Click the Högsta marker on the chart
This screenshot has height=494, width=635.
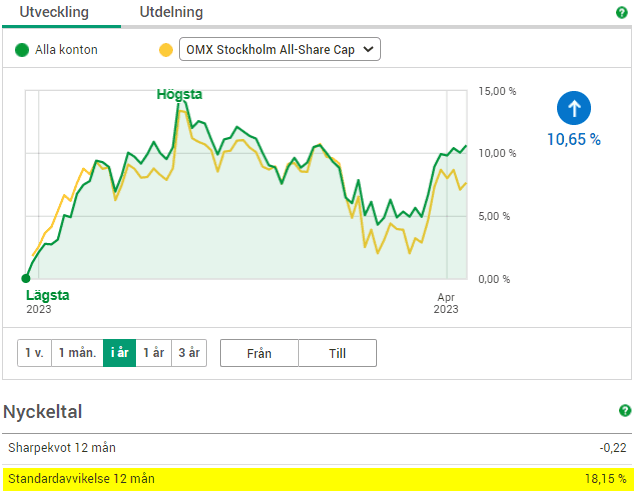179,95
